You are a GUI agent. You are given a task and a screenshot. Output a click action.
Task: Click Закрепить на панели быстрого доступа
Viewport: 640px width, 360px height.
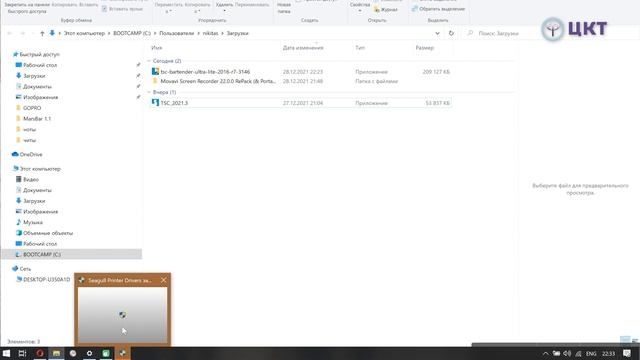pos(27,8)
